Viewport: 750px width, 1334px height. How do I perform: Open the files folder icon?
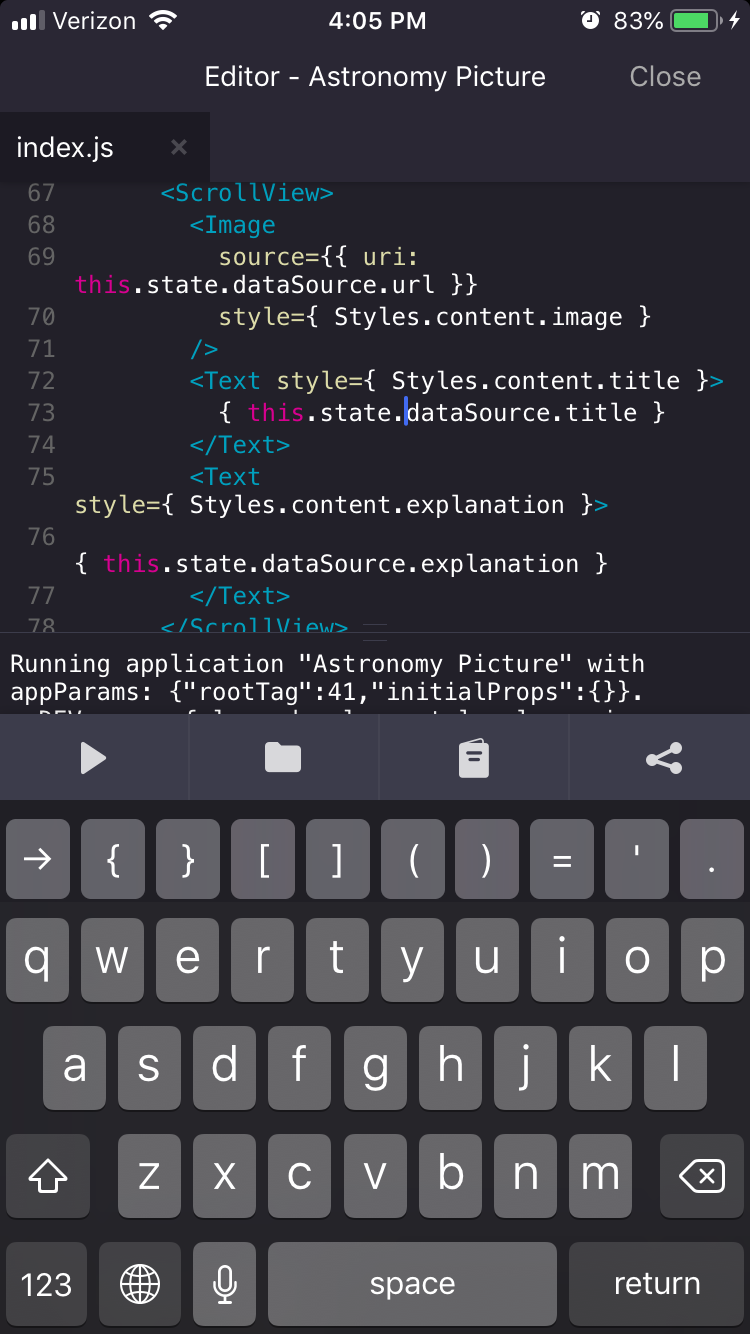[x=283, y=758]
